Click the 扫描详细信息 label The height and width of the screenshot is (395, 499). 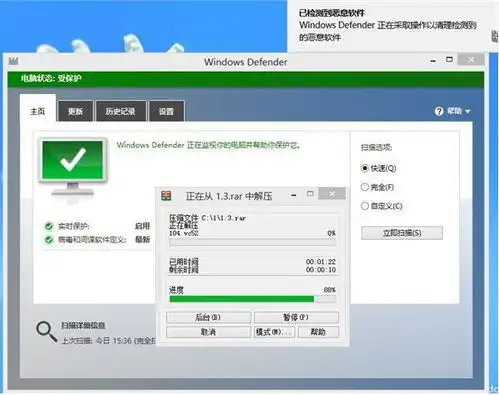83,325
